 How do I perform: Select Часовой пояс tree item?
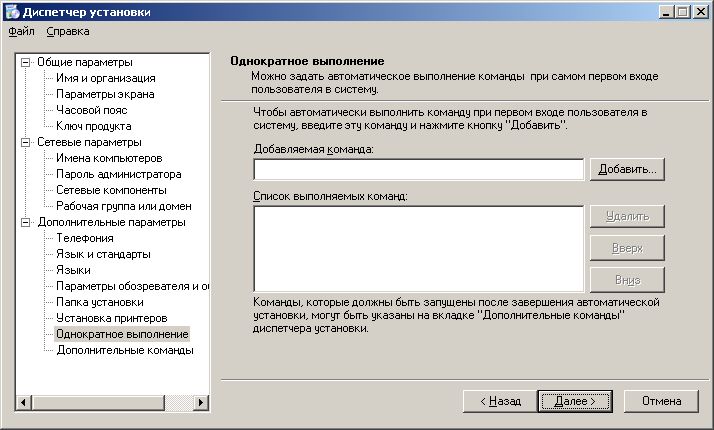tap(93, 110)
